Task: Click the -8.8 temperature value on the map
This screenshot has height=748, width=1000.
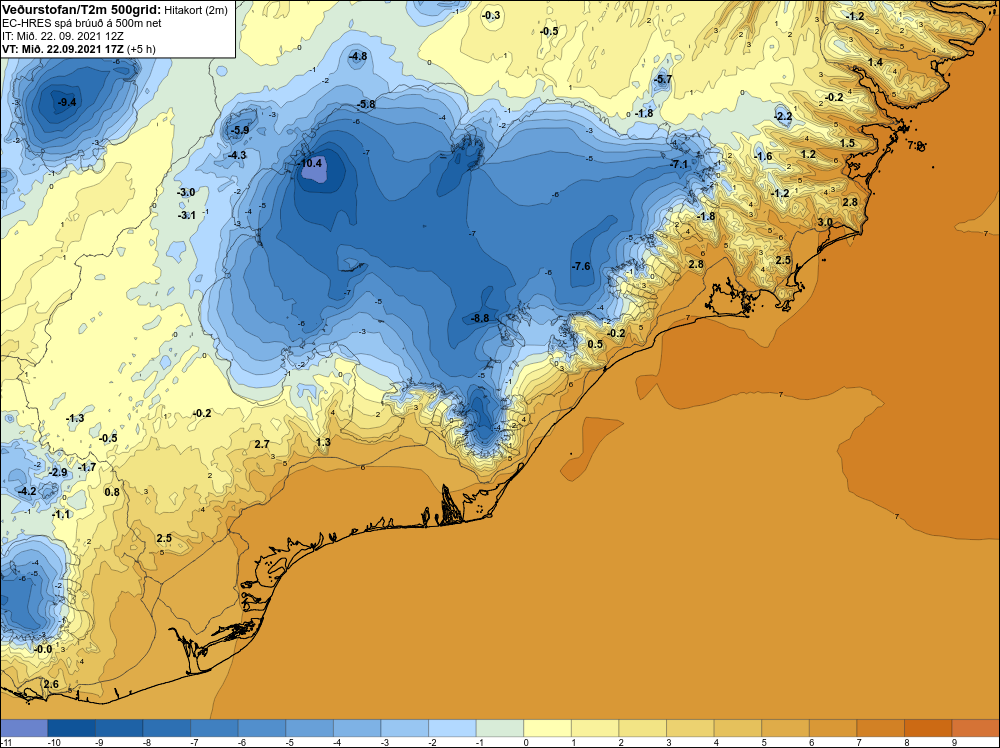Action: (480, 318)
